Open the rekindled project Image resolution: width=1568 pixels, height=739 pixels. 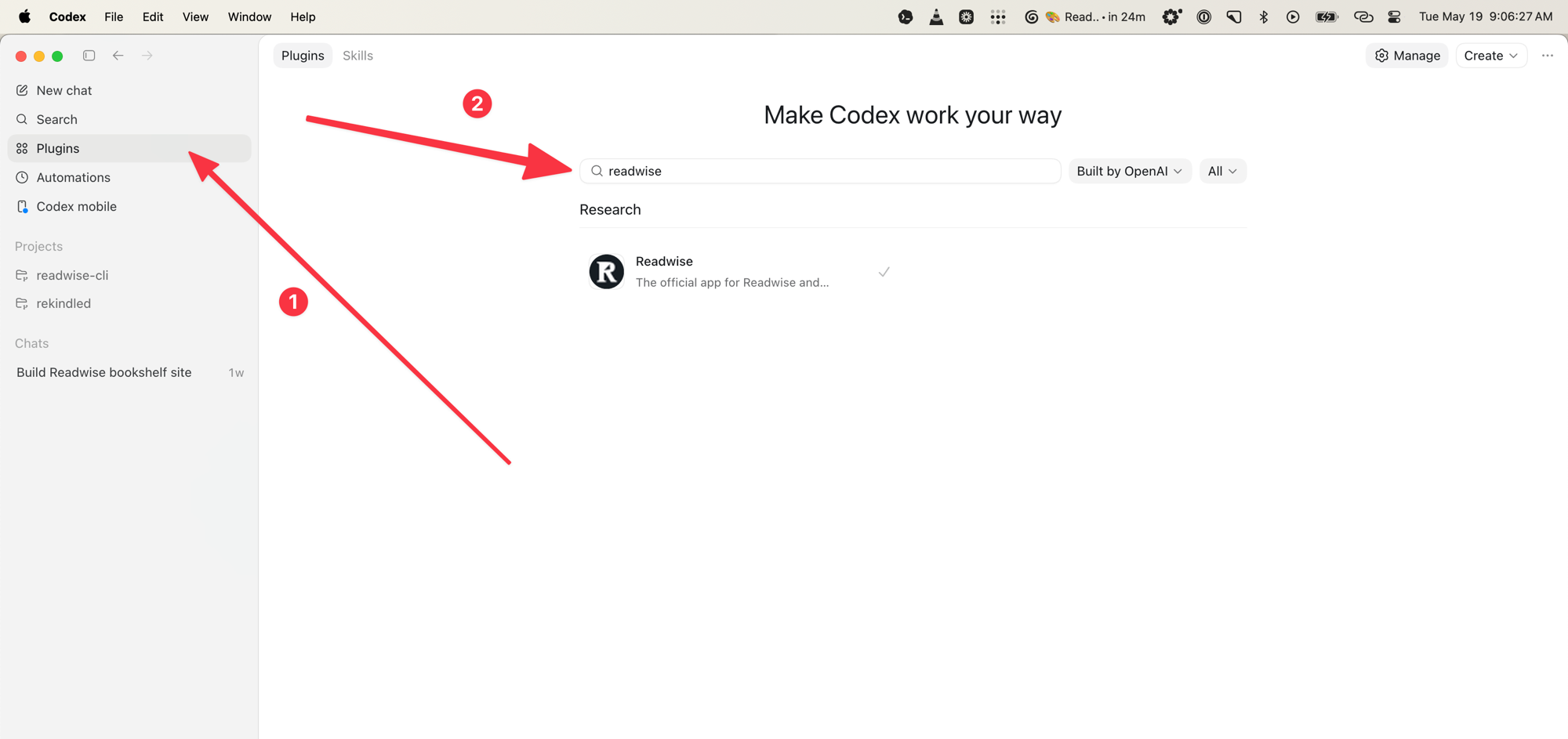pos(129,303)
